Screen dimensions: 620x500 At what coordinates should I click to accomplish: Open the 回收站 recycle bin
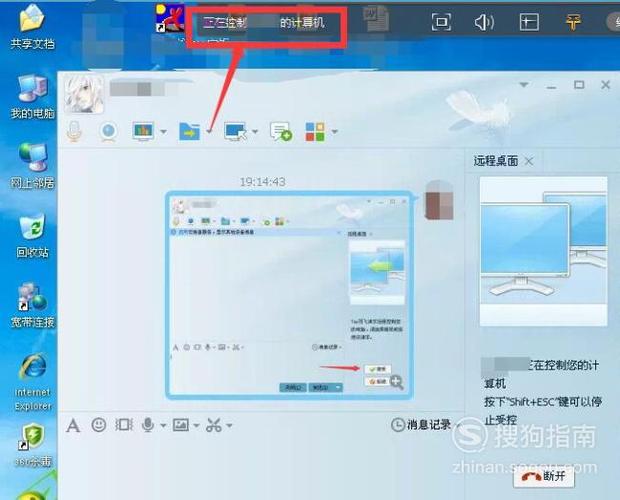pyautogui.click(x=32, y=236)
